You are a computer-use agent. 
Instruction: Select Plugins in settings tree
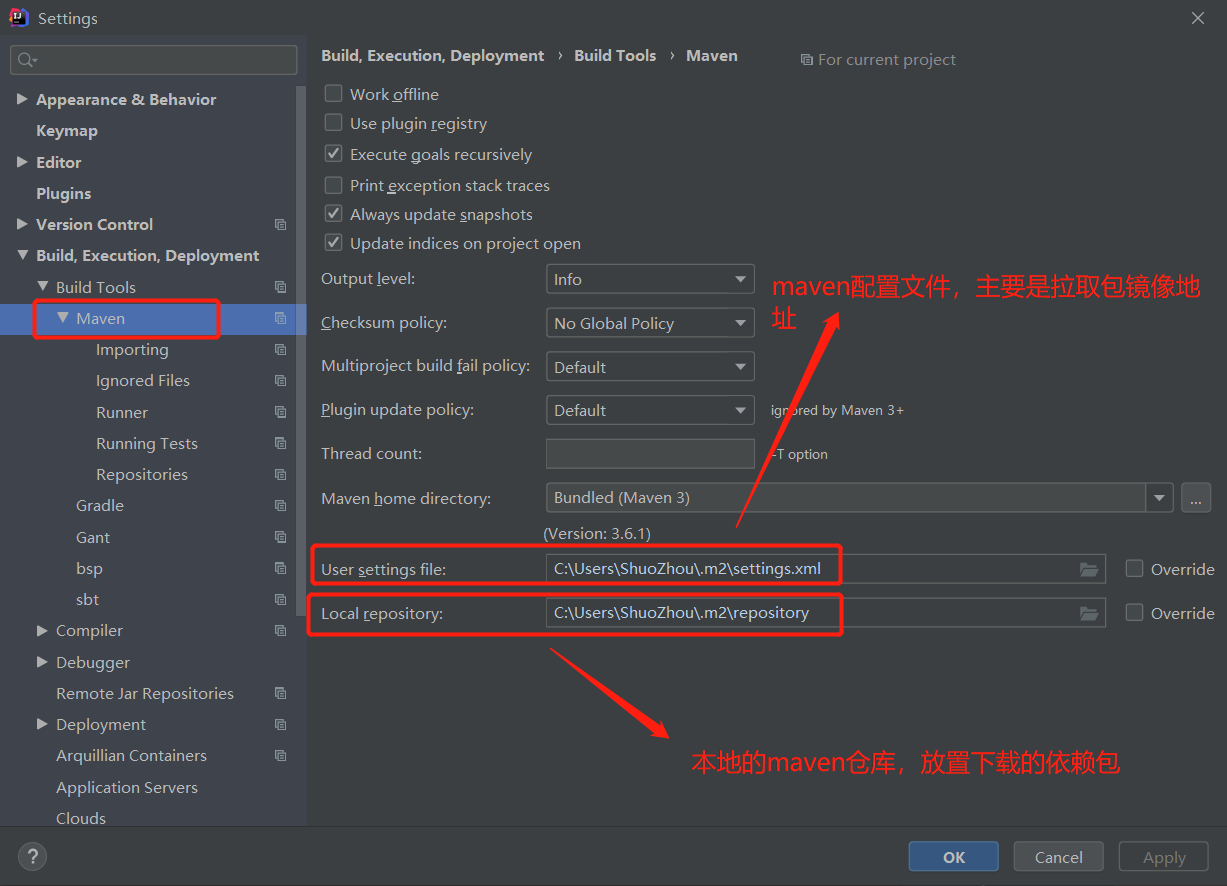pos(64,193)
